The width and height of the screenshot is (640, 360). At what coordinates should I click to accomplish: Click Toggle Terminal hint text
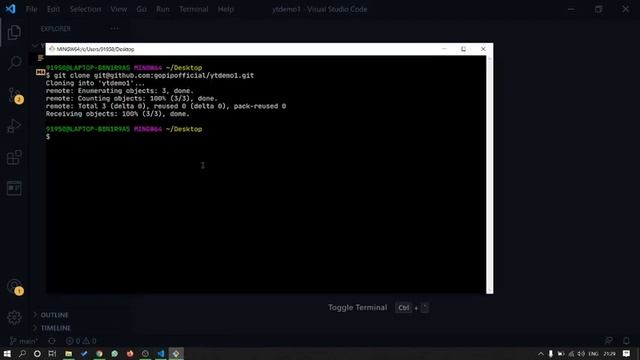click(x=358, y=308)
